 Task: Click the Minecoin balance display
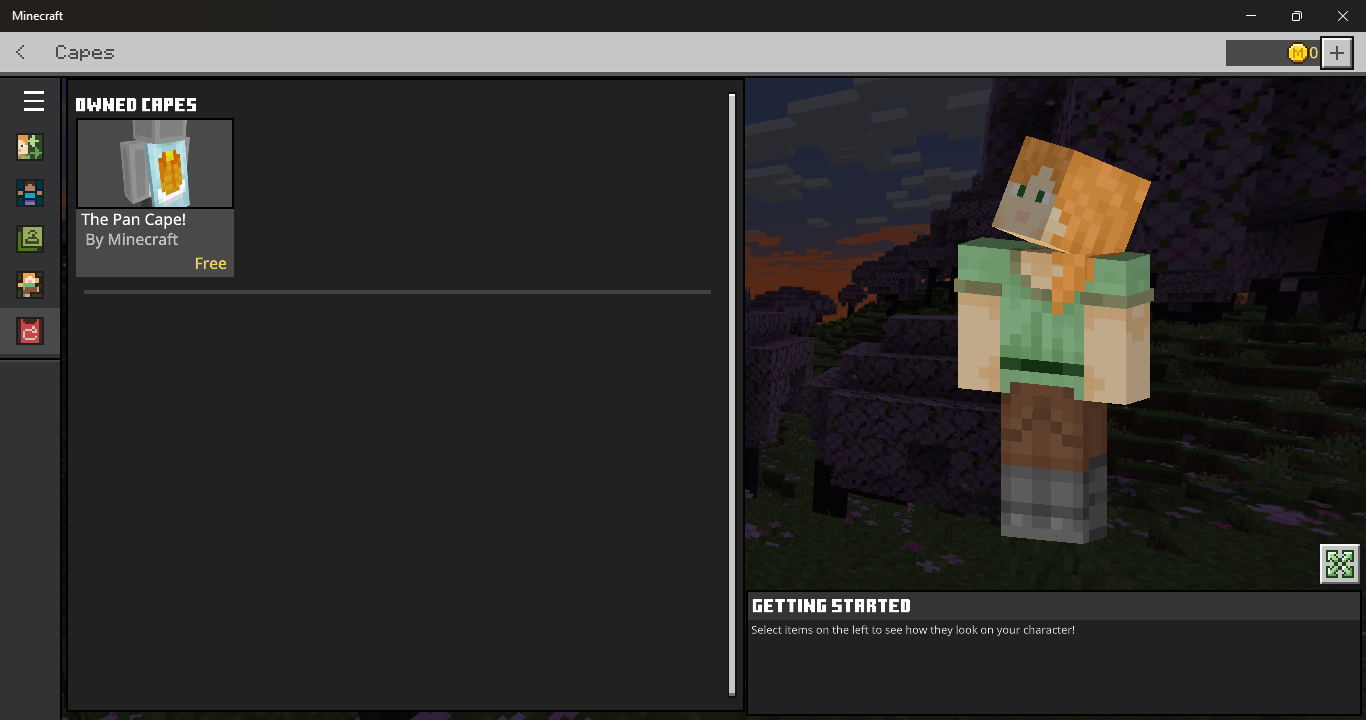pos(1273,53)
